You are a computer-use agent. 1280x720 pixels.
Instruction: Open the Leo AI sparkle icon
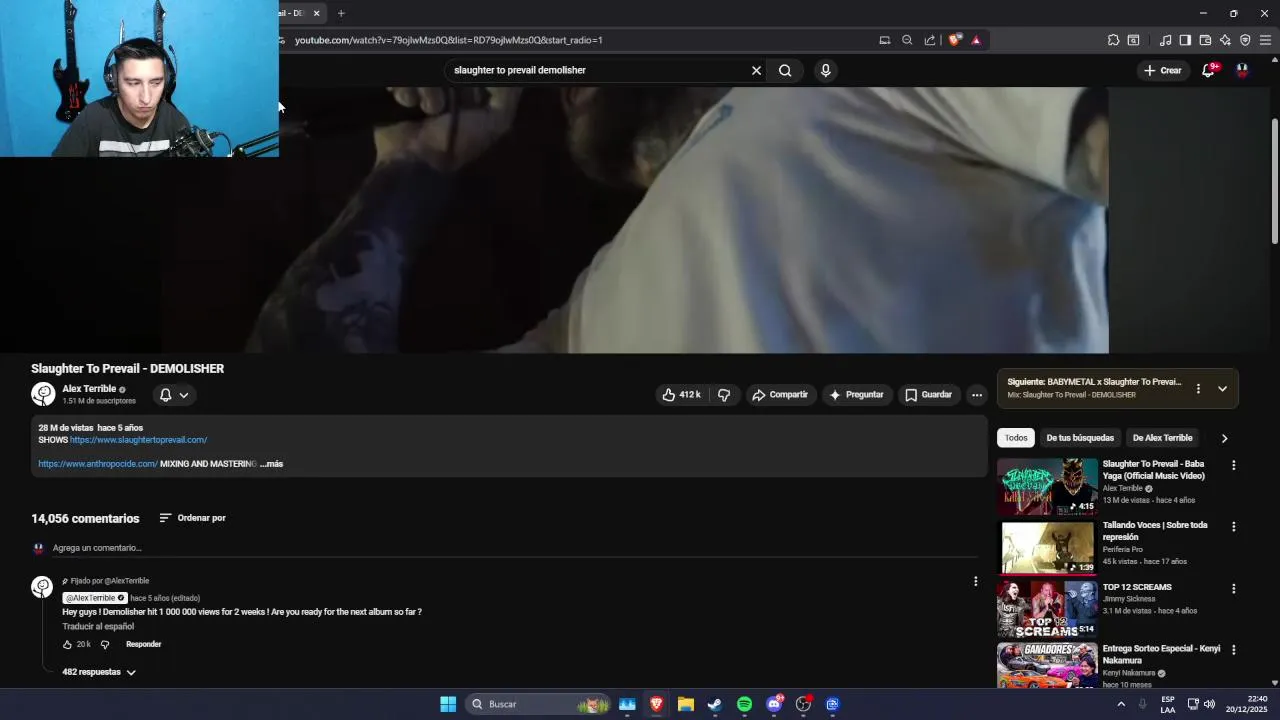(x=1225, y=40)
